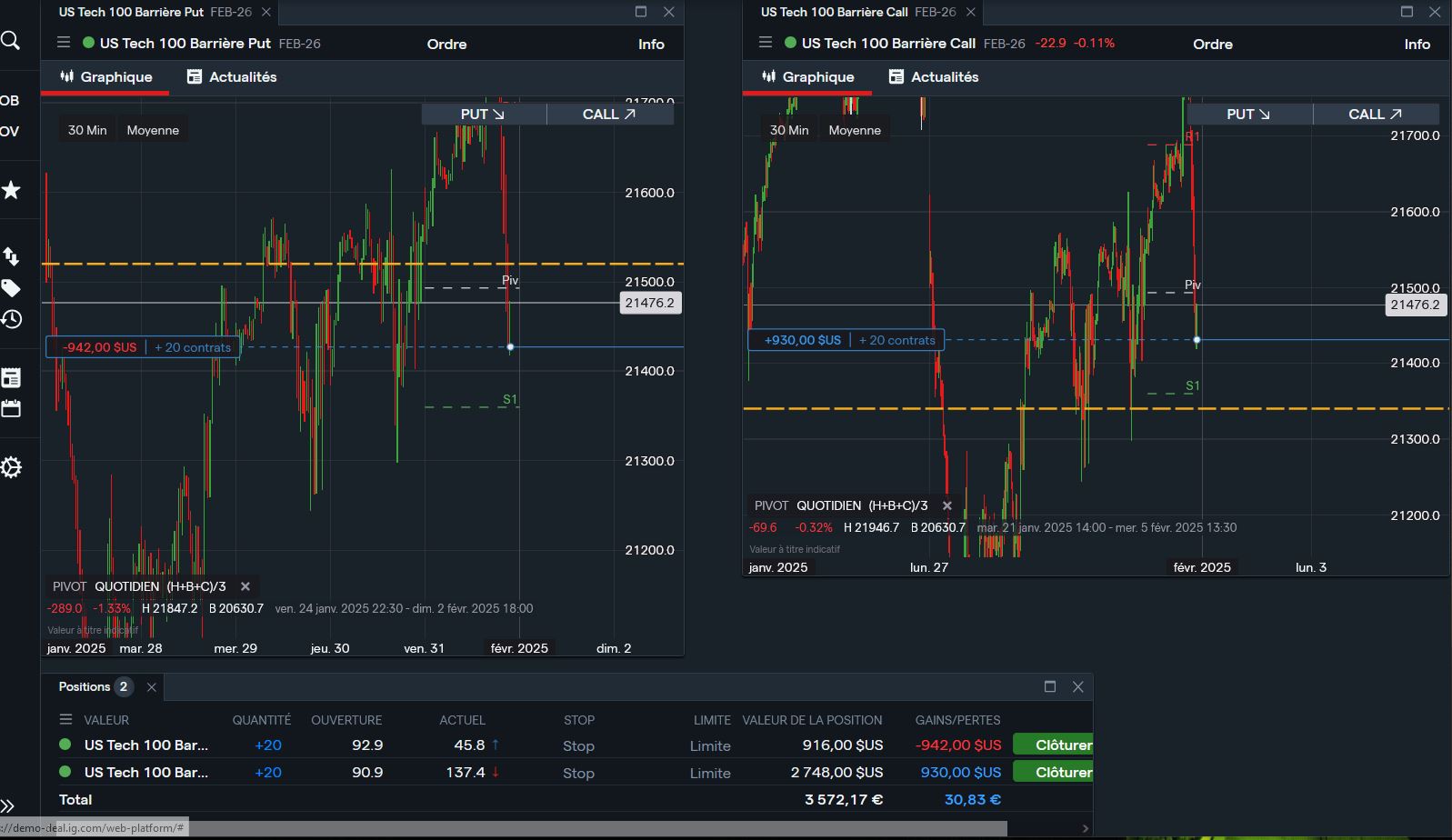Switch to the Graphique tab in the Put window
Image resolution: width=1452 pixels, height=840 pixels.
(x=105, y=77)
